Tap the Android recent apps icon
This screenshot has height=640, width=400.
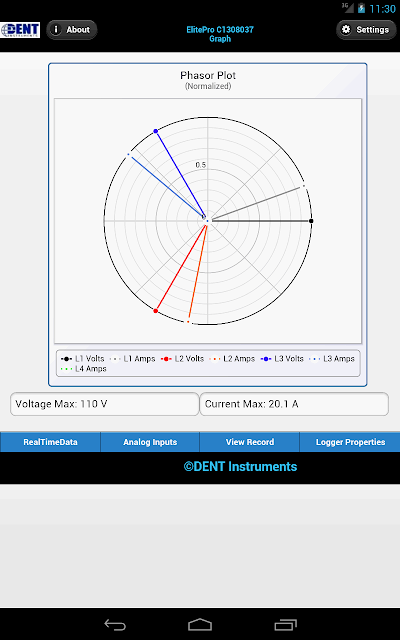[x=285, y=624]
